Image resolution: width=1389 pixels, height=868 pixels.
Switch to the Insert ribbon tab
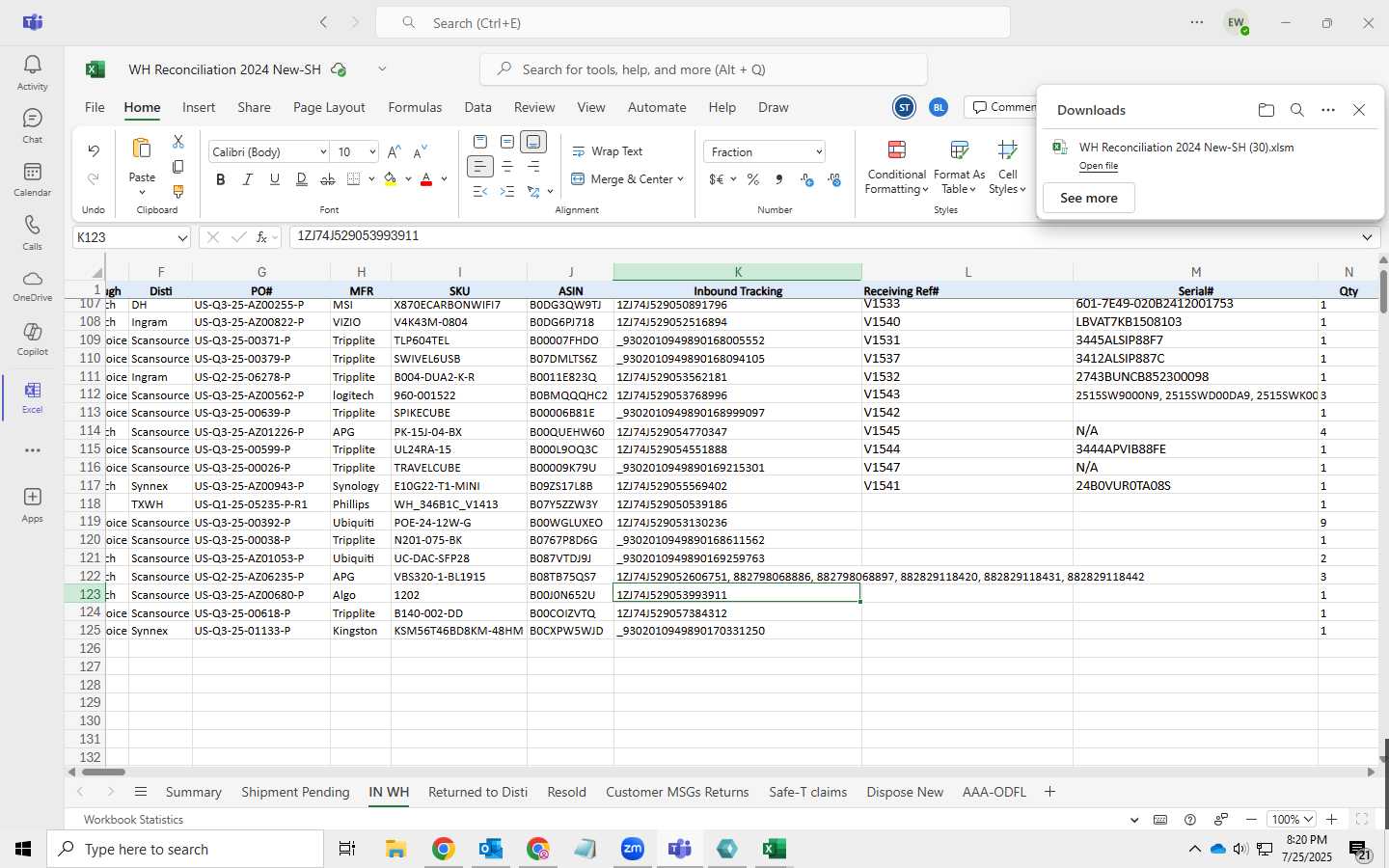point(199,107)
